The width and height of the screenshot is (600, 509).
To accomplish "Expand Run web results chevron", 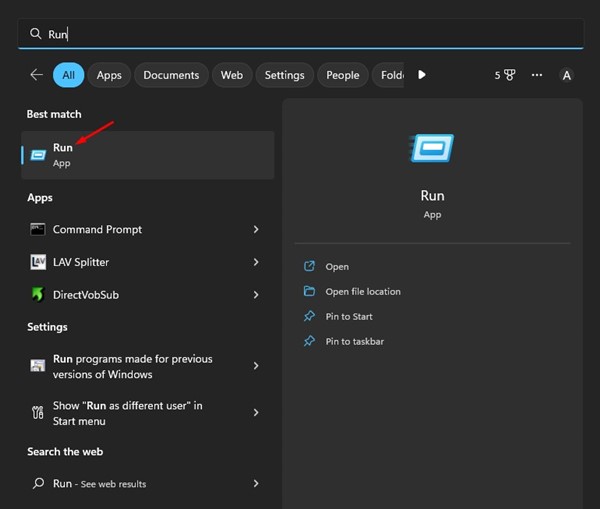I will (x=256, y=484).
